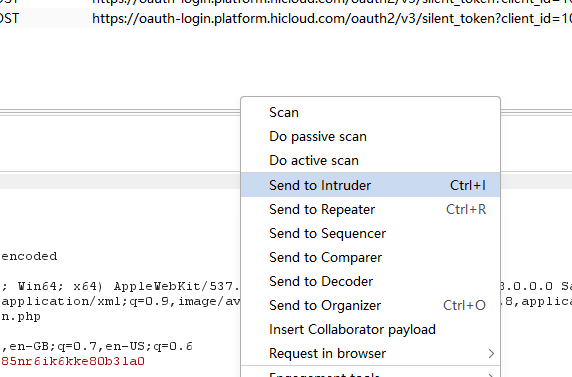Send the request to Decoder

click(370, 281)
